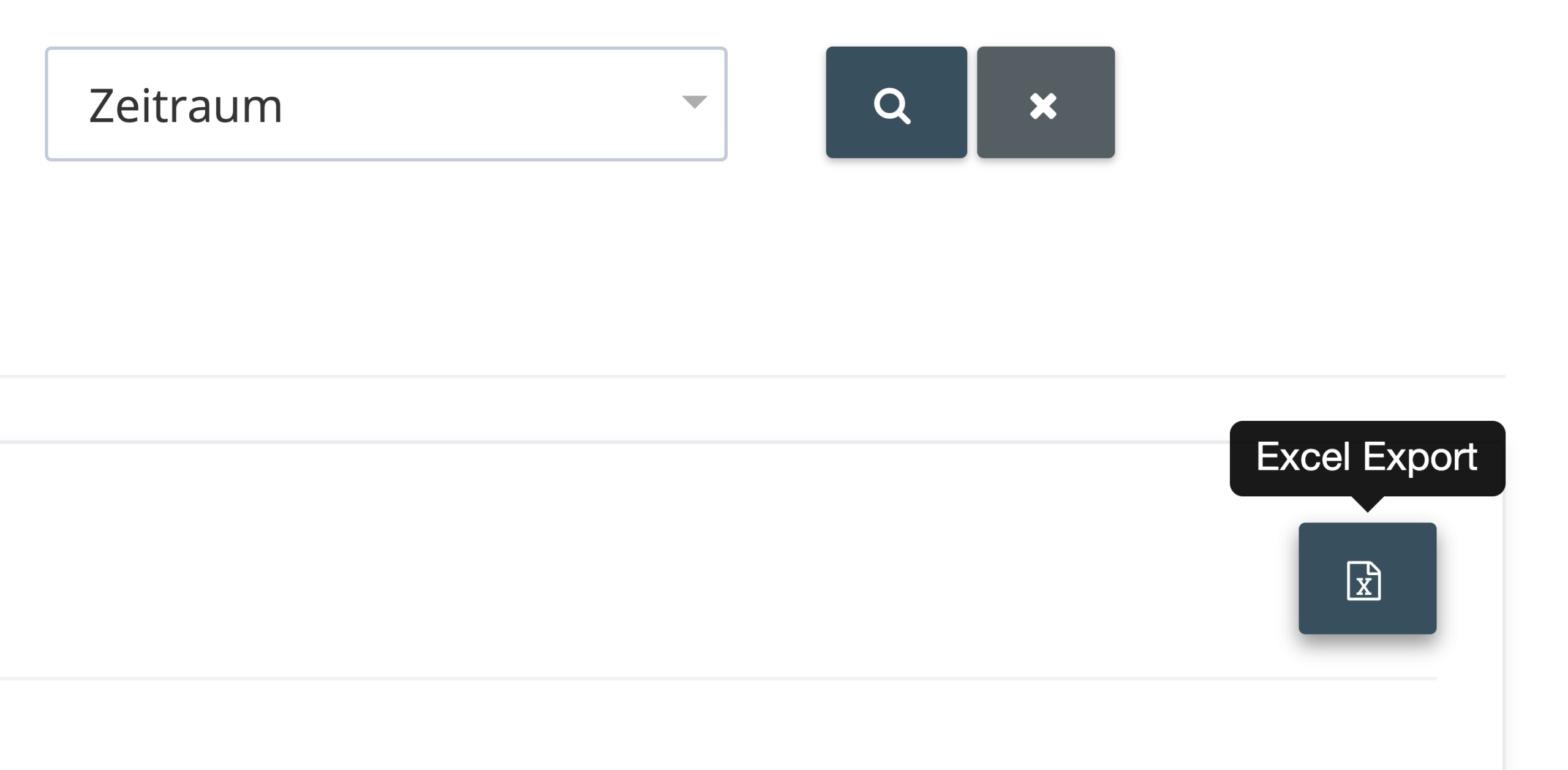Cancel the filter with the gray button

point(1046,102)
